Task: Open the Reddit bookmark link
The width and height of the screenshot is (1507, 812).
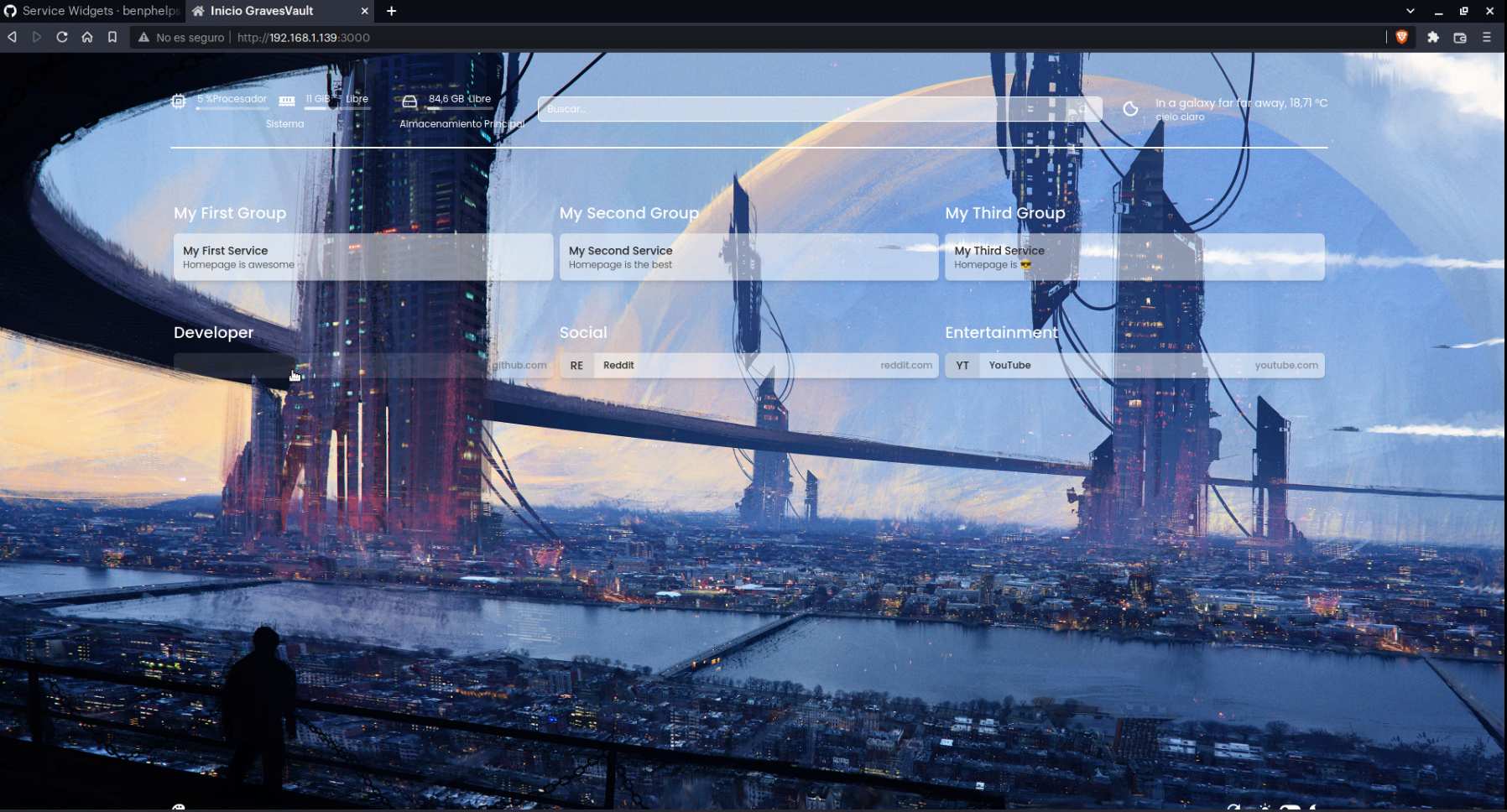Action: [x=749, y=366]
